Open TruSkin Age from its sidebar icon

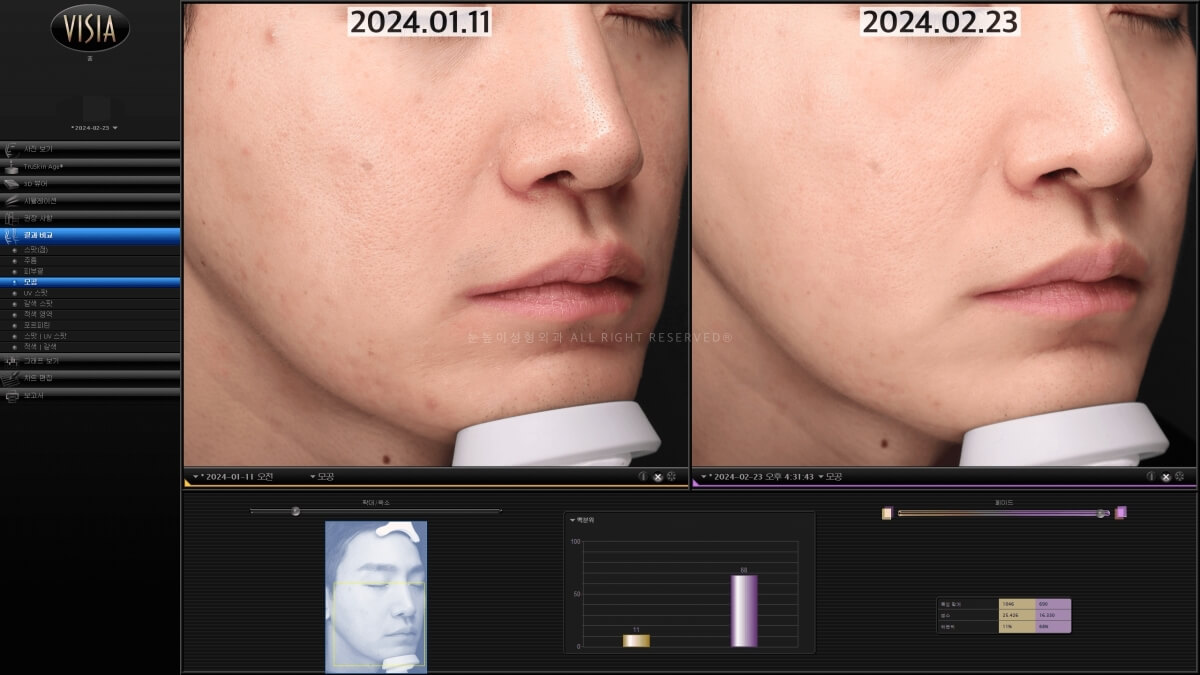coord(11,166)
